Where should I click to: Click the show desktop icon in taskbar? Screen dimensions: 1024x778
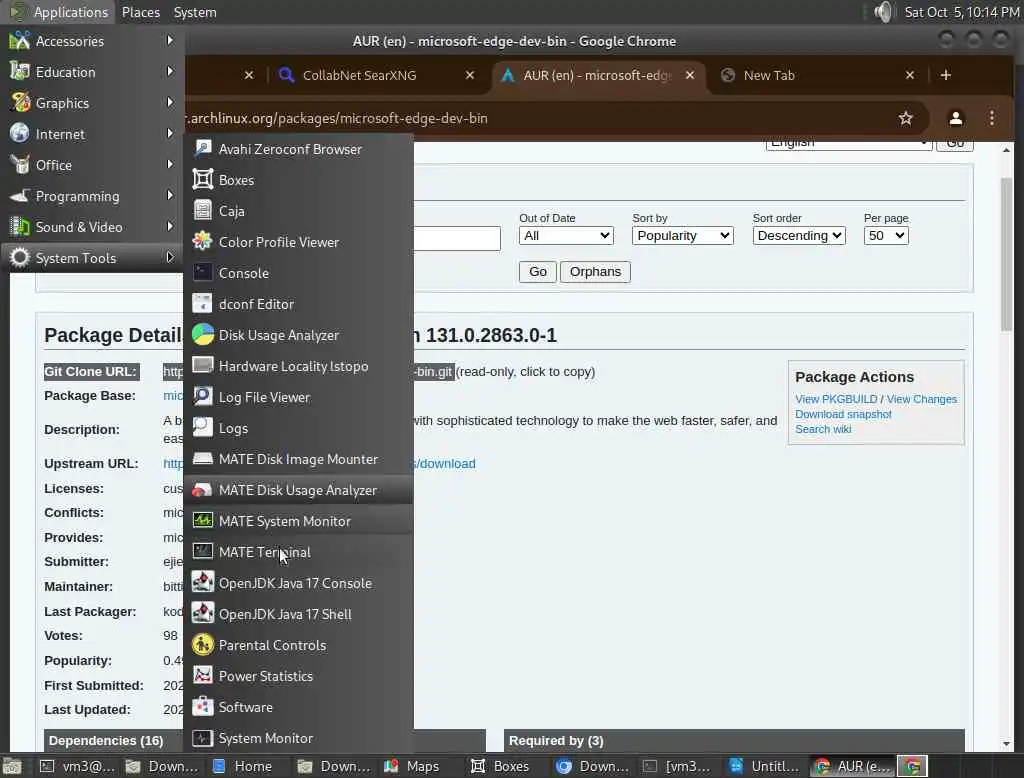[12, 766]
